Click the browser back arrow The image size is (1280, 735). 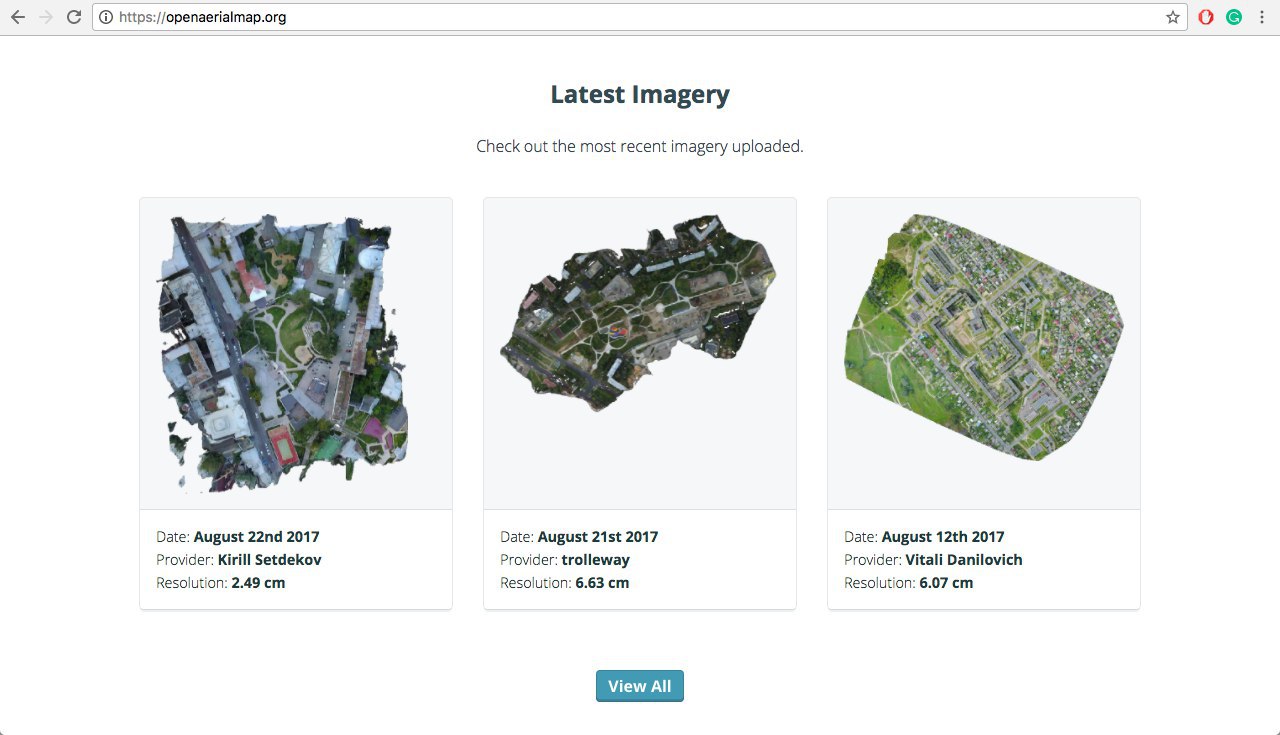pos(18,17)
